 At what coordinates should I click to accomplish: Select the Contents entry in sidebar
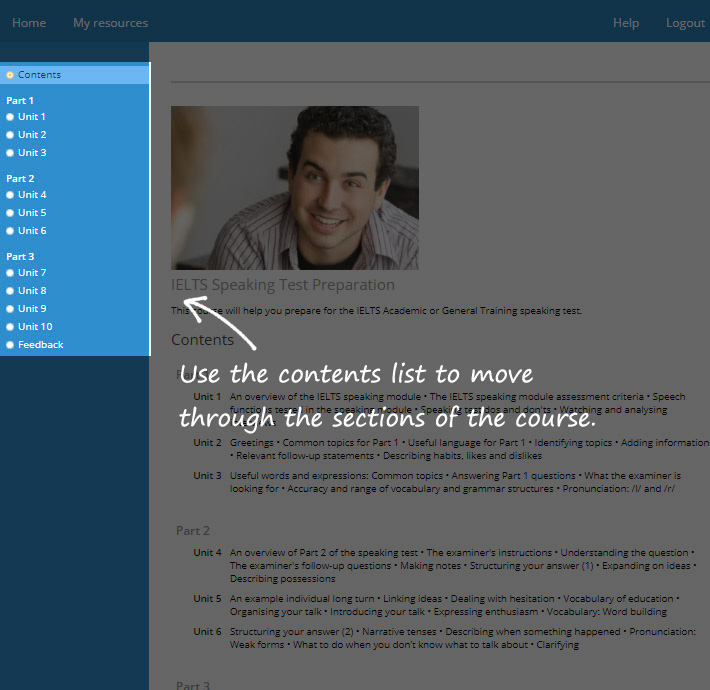coord(39,75)
